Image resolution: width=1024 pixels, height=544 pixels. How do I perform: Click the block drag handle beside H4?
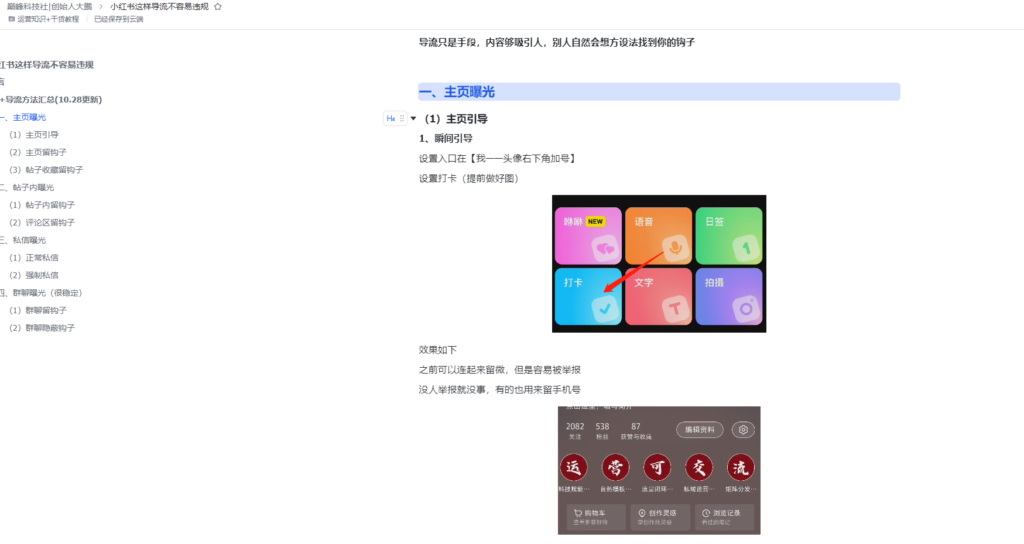point(402,119)
